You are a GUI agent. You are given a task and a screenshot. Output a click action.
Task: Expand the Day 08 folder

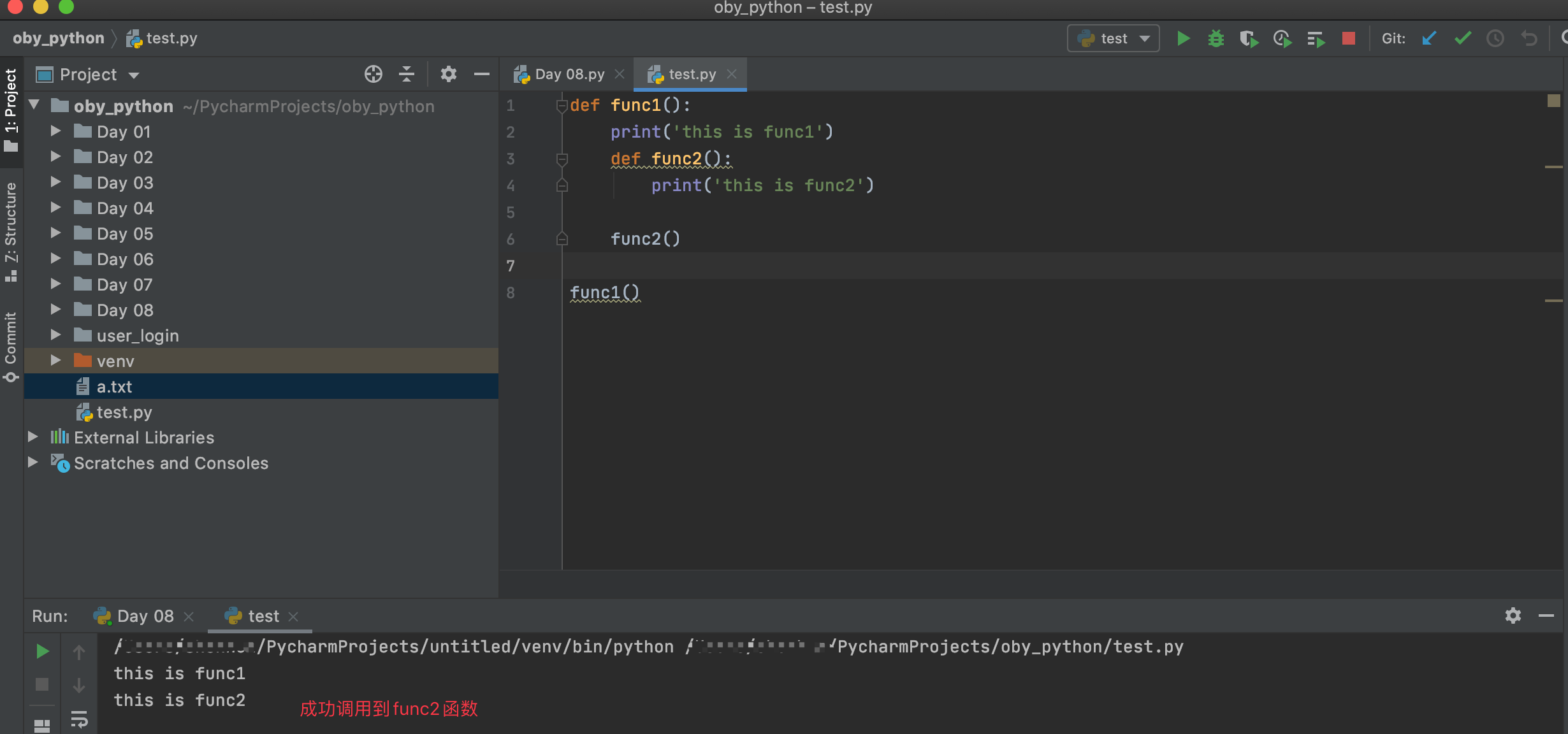coord(56,310)
